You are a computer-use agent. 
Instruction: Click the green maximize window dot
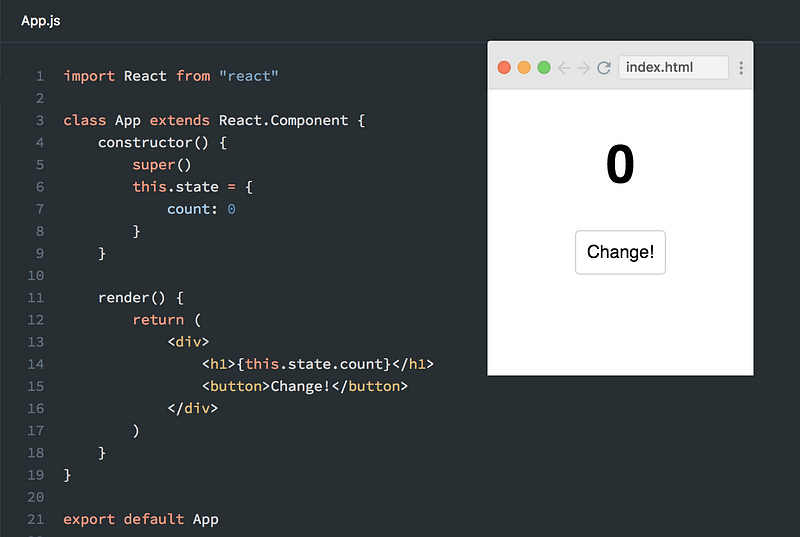(x=544, y=67)
